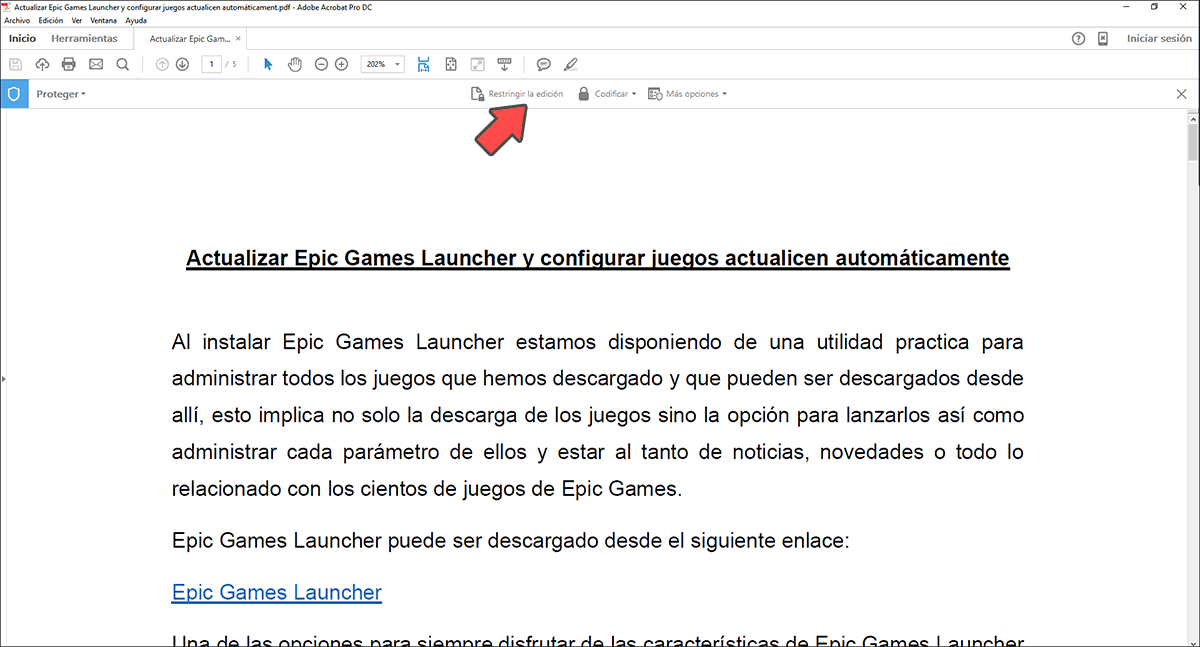The height and width of the screenshot is (647, 1200).
Task: Open the Search tool
Action: pos(122,64)
